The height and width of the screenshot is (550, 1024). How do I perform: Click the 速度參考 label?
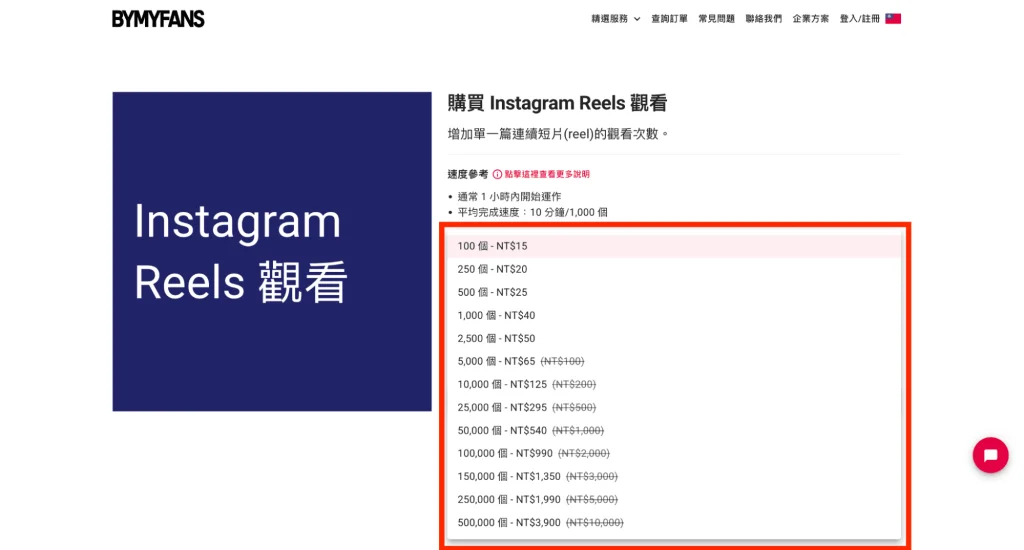(468, 174)
